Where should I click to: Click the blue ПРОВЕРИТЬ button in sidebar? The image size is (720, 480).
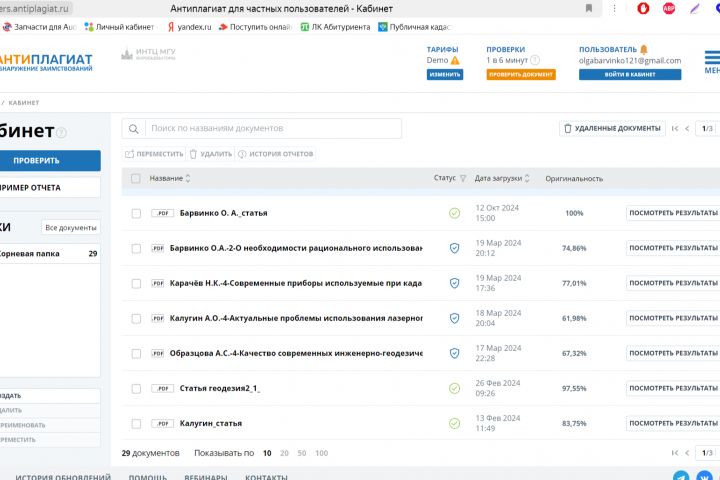coord(50,161)
